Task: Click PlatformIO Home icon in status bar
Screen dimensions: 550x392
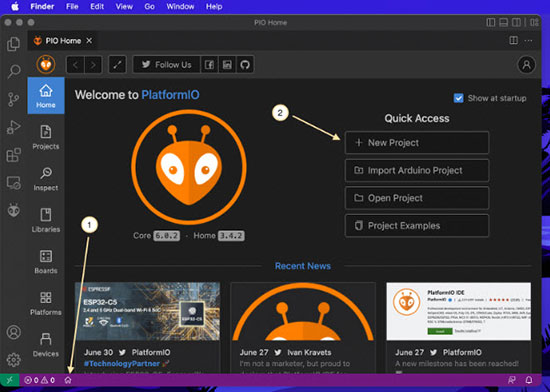Action: click(x=68, y=380)
